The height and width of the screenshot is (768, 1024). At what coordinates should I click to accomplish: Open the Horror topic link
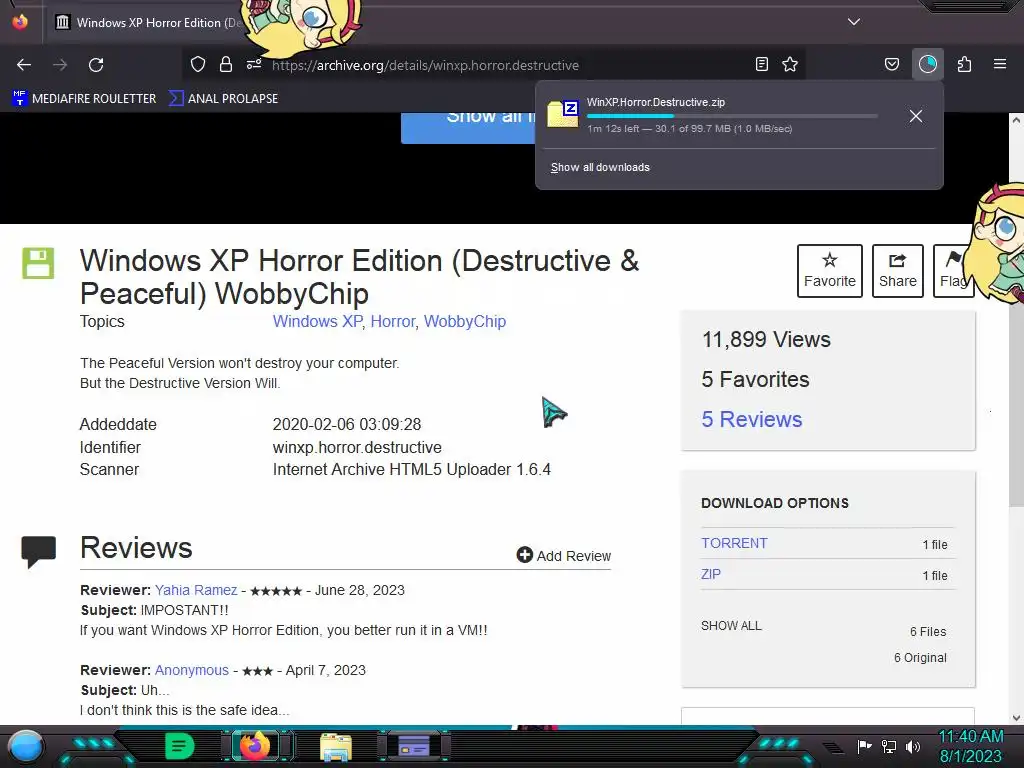(392, 321)
